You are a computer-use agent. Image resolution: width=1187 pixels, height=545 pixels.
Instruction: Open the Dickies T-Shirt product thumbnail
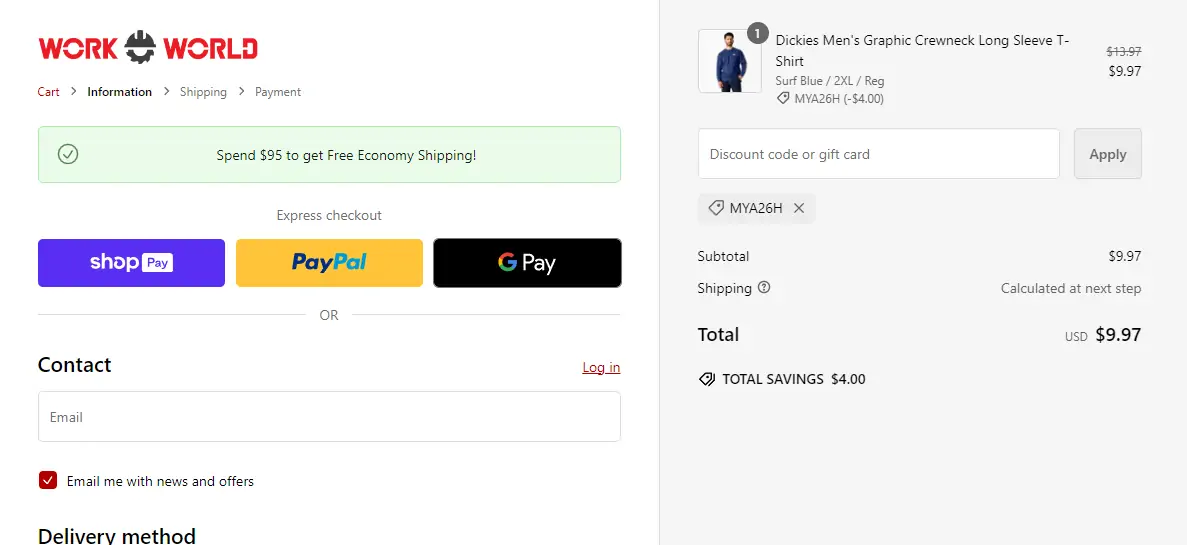tap(729, 62)
